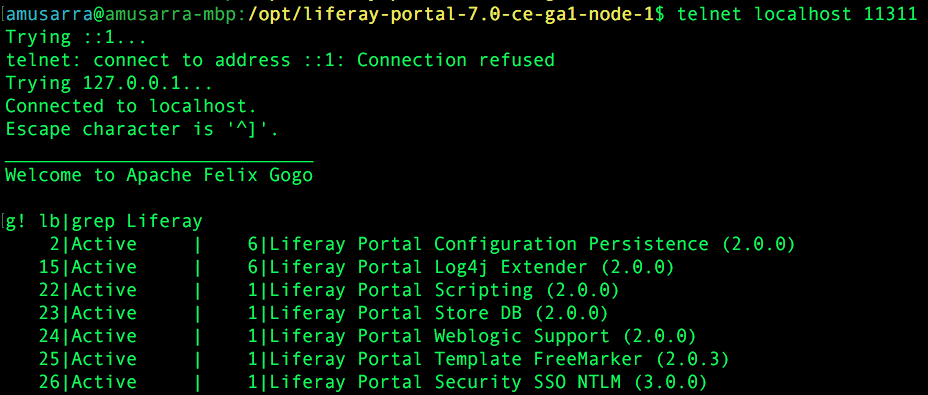This screenshot has width=928, height=395.
Task: Click bundle ID 26 in the list
Action: click(50, 383)
